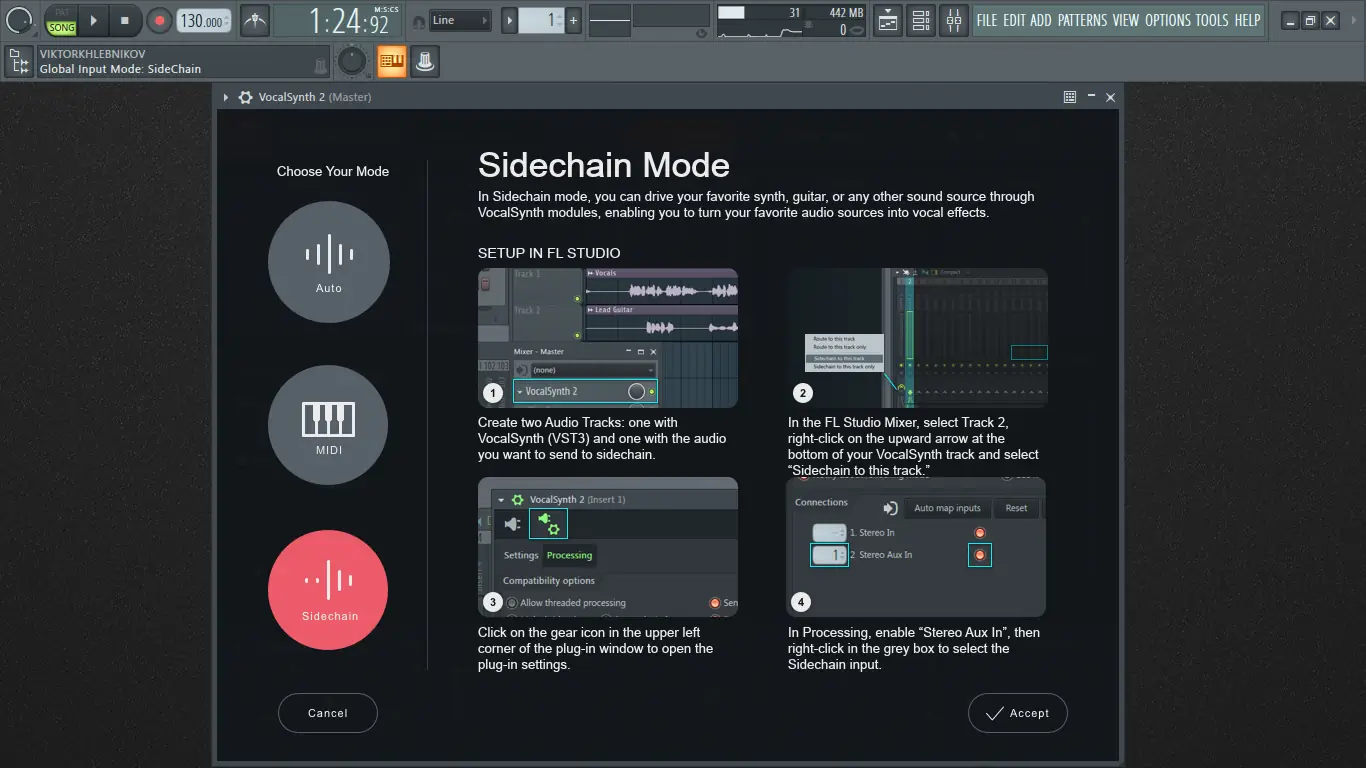Arm the Record button
This screenshot has width=1366, height=768.
coord(159,20)
